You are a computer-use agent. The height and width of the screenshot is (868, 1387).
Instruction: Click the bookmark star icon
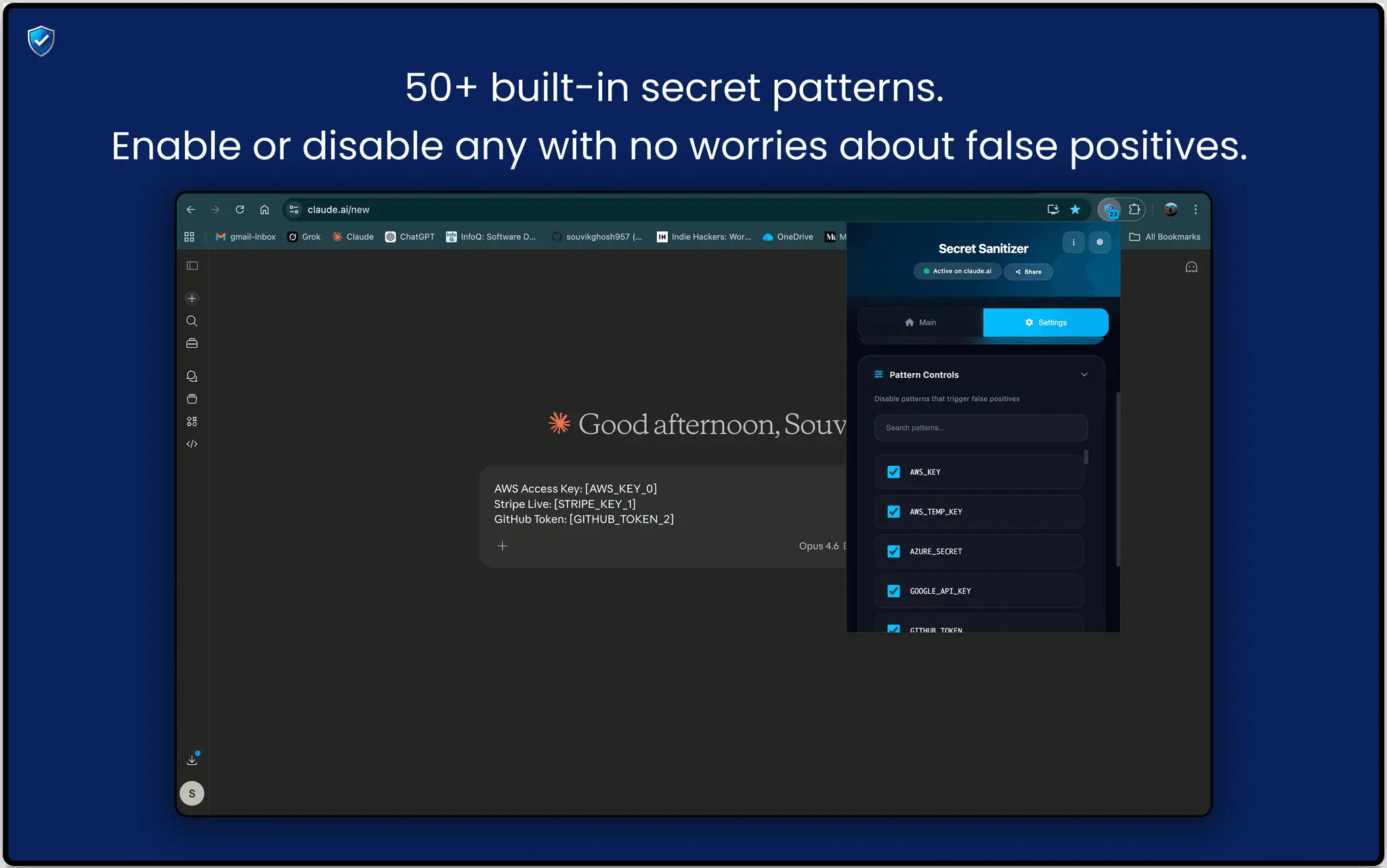tap(1075, 210)
